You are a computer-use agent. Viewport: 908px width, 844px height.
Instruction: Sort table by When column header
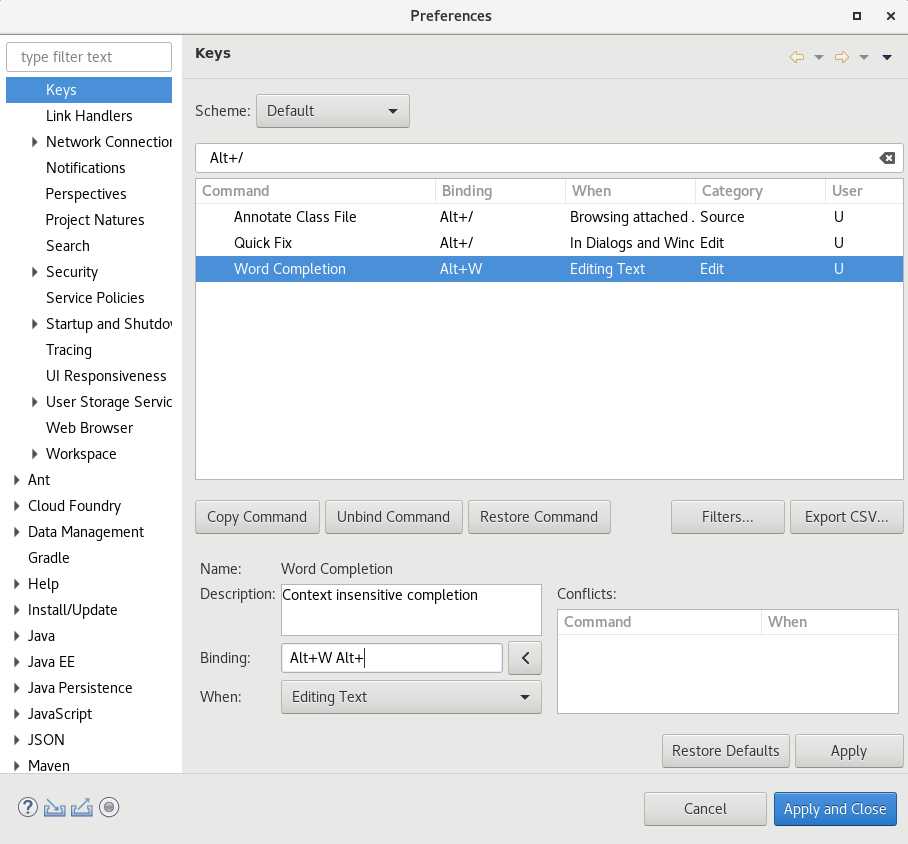click(x=631, y=191)
